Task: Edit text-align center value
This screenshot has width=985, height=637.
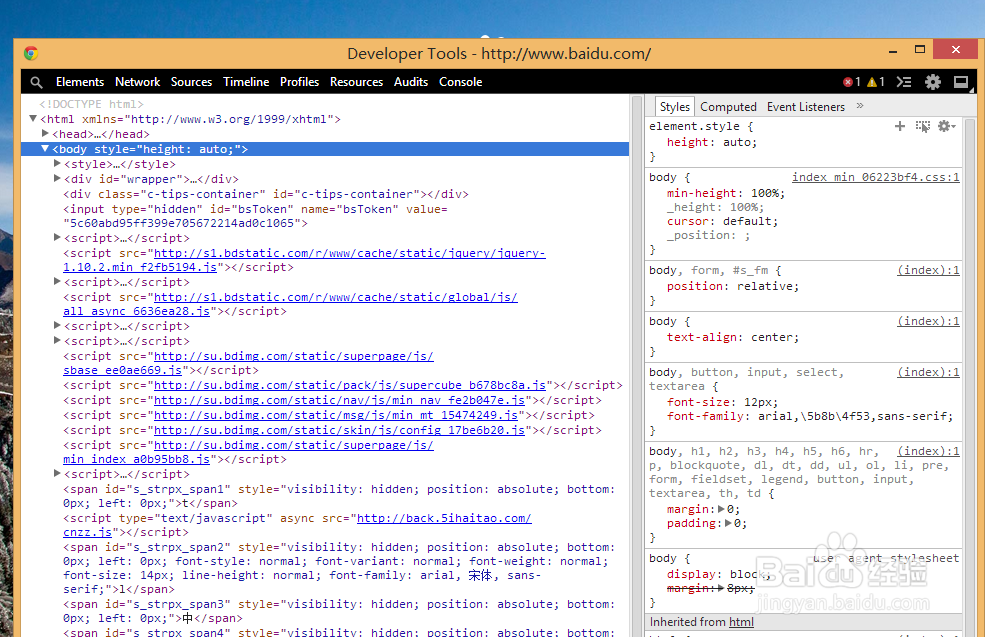Action: point(771,337)
